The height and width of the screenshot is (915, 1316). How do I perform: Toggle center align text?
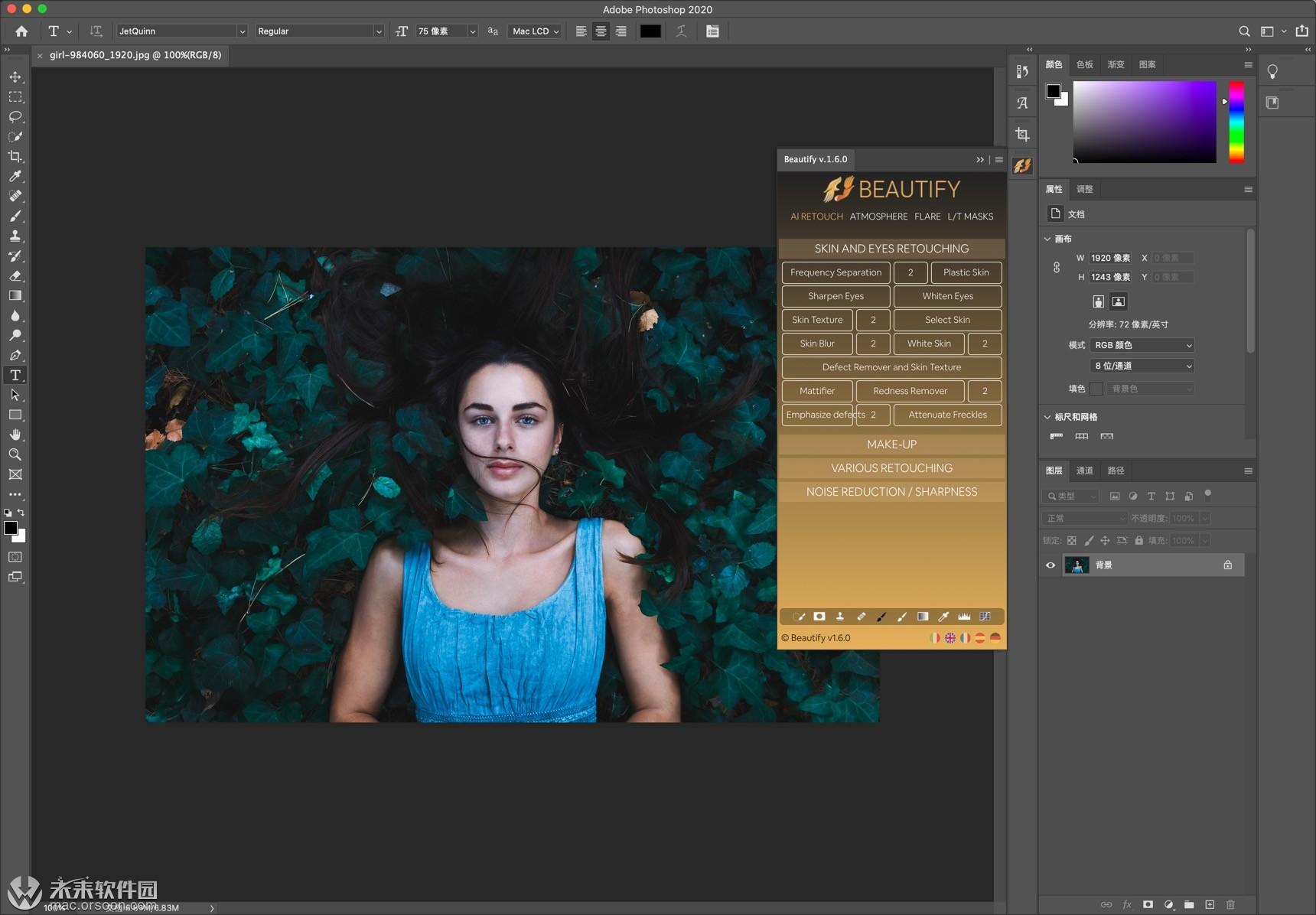[x=601, y=31]
